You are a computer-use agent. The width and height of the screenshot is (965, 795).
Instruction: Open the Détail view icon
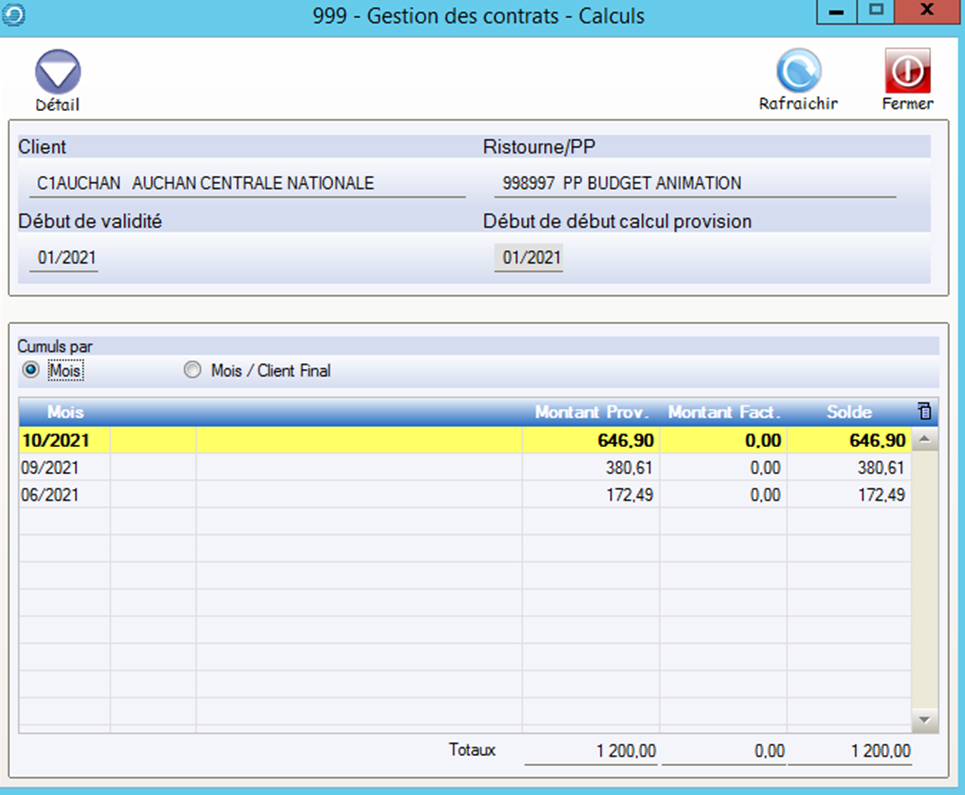point(57,73)
